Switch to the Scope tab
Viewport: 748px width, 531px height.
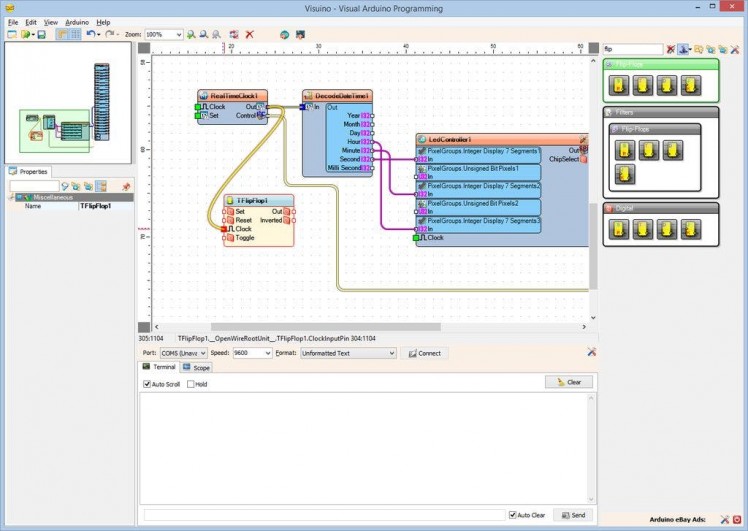click(x=197, y=368)
